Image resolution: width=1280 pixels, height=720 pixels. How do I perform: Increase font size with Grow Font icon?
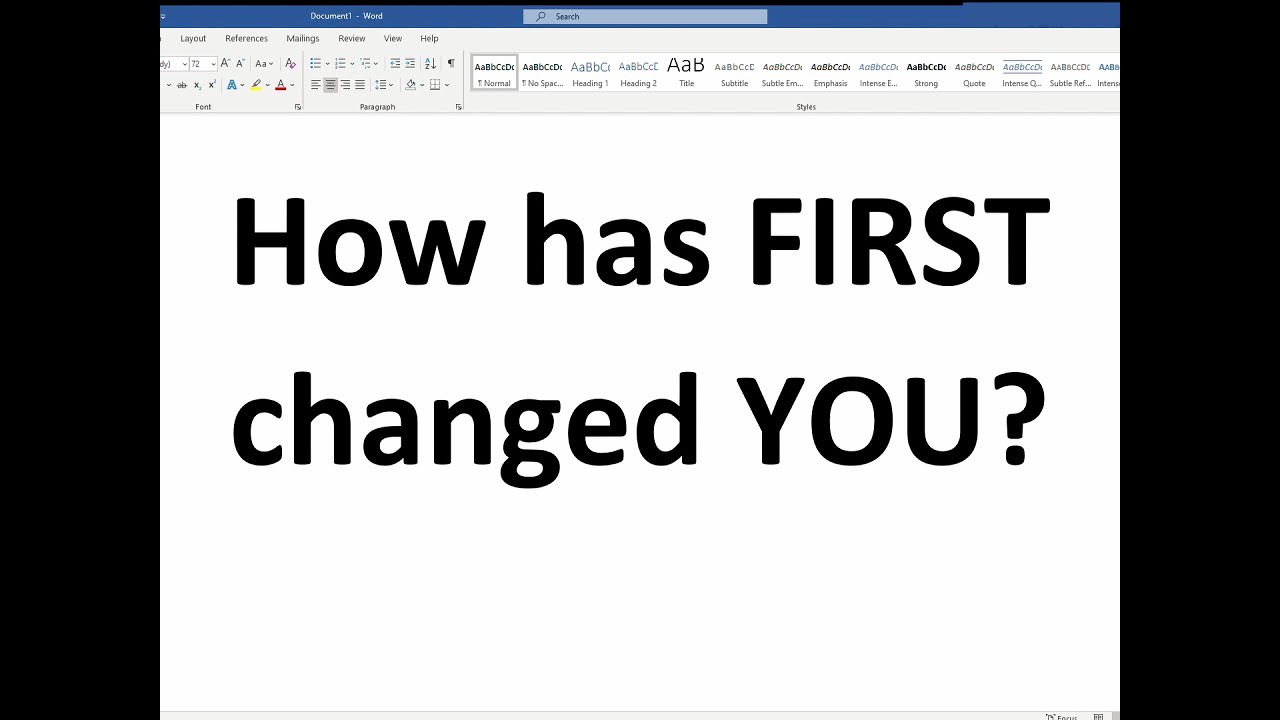pos(225,63)
